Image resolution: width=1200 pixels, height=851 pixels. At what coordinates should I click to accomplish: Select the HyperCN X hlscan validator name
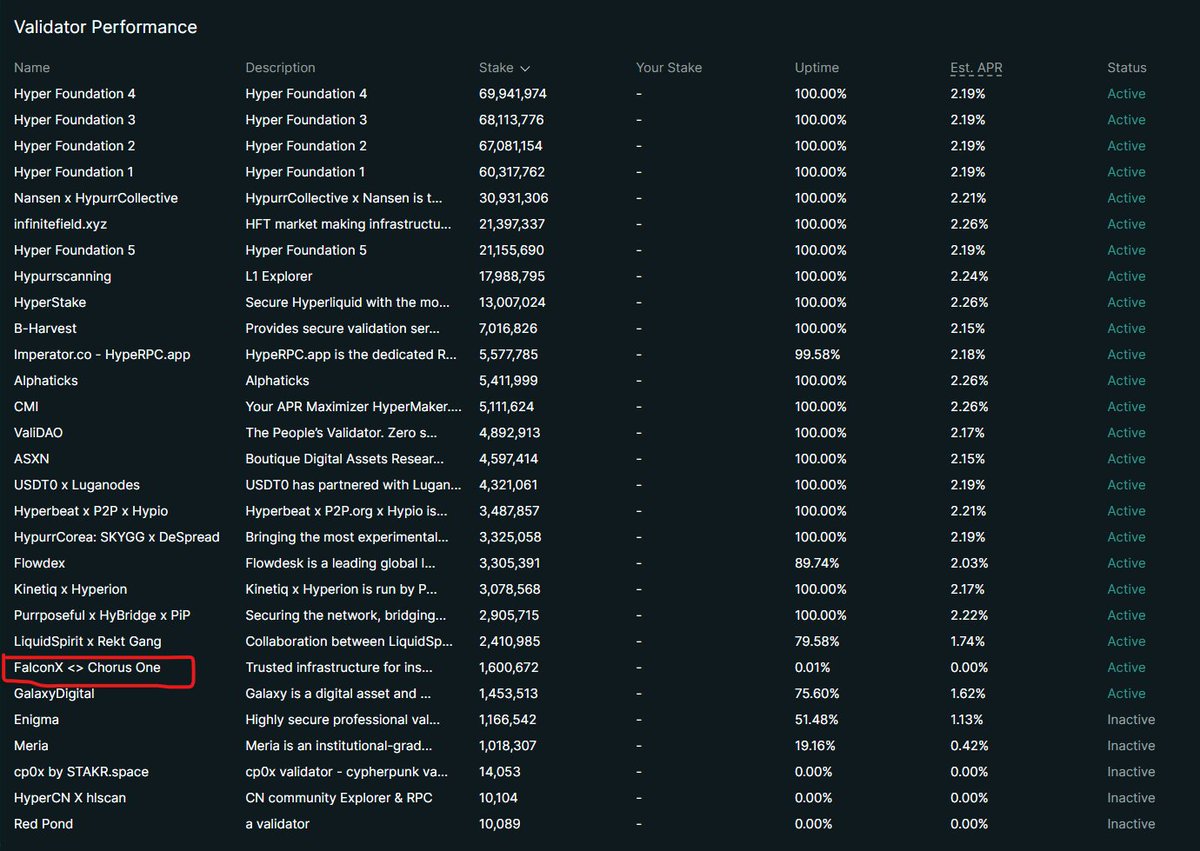coord(70,797)
